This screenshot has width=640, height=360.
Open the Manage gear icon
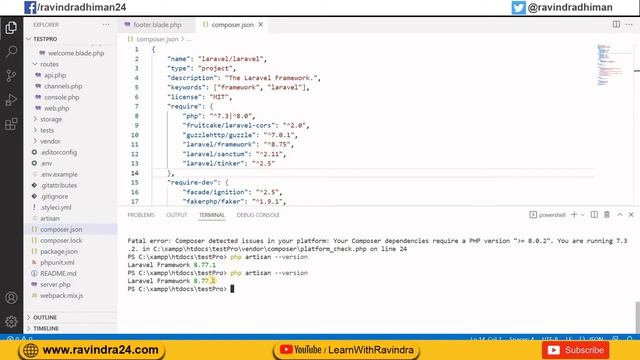click(x=11, y=322)
